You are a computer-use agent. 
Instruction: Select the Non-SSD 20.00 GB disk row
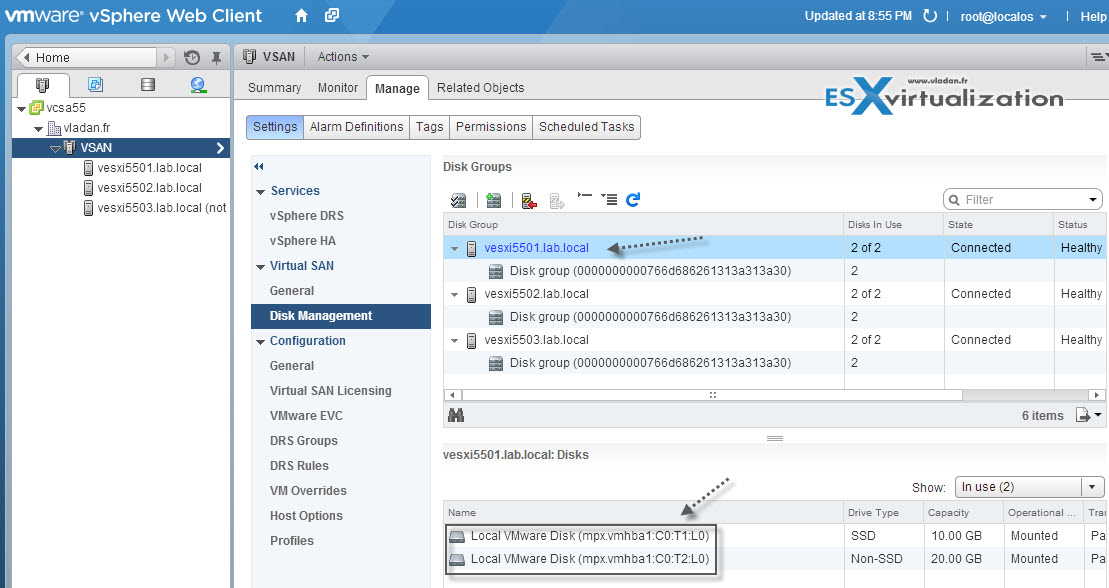coord(774,558)
